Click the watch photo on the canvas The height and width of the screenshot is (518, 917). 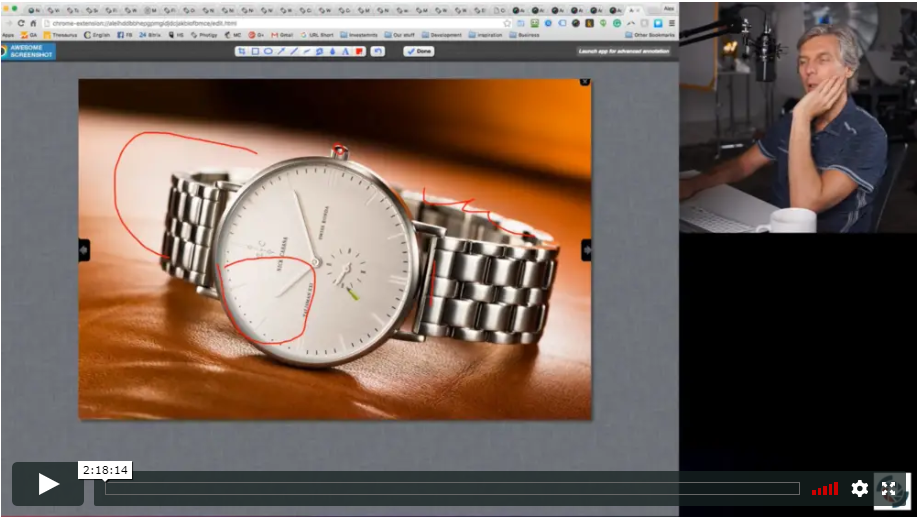(x=335, y=249)
